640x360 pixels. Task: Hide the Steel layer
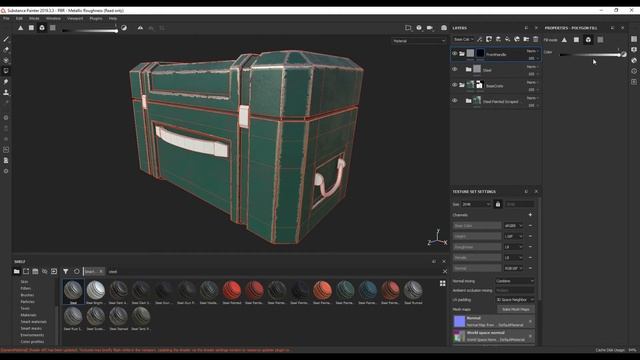click(455, 69)
